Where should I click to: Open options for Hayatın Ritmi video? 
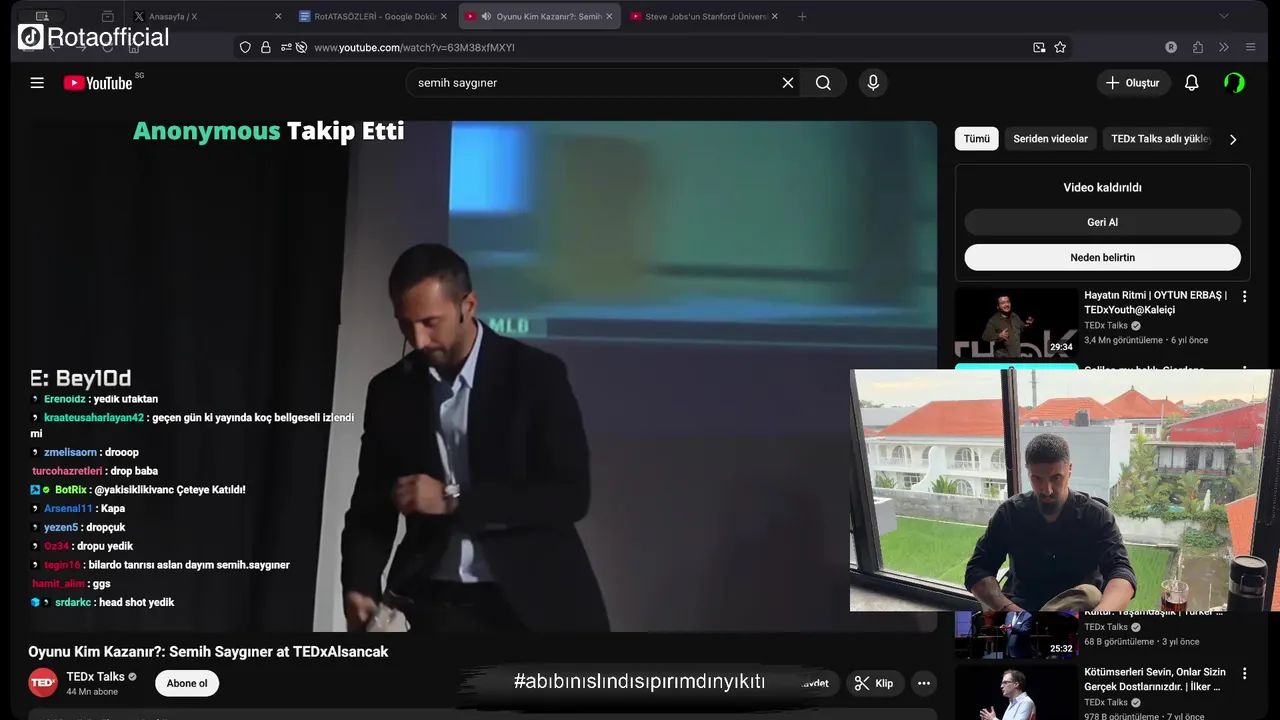tap(1245, 297)
